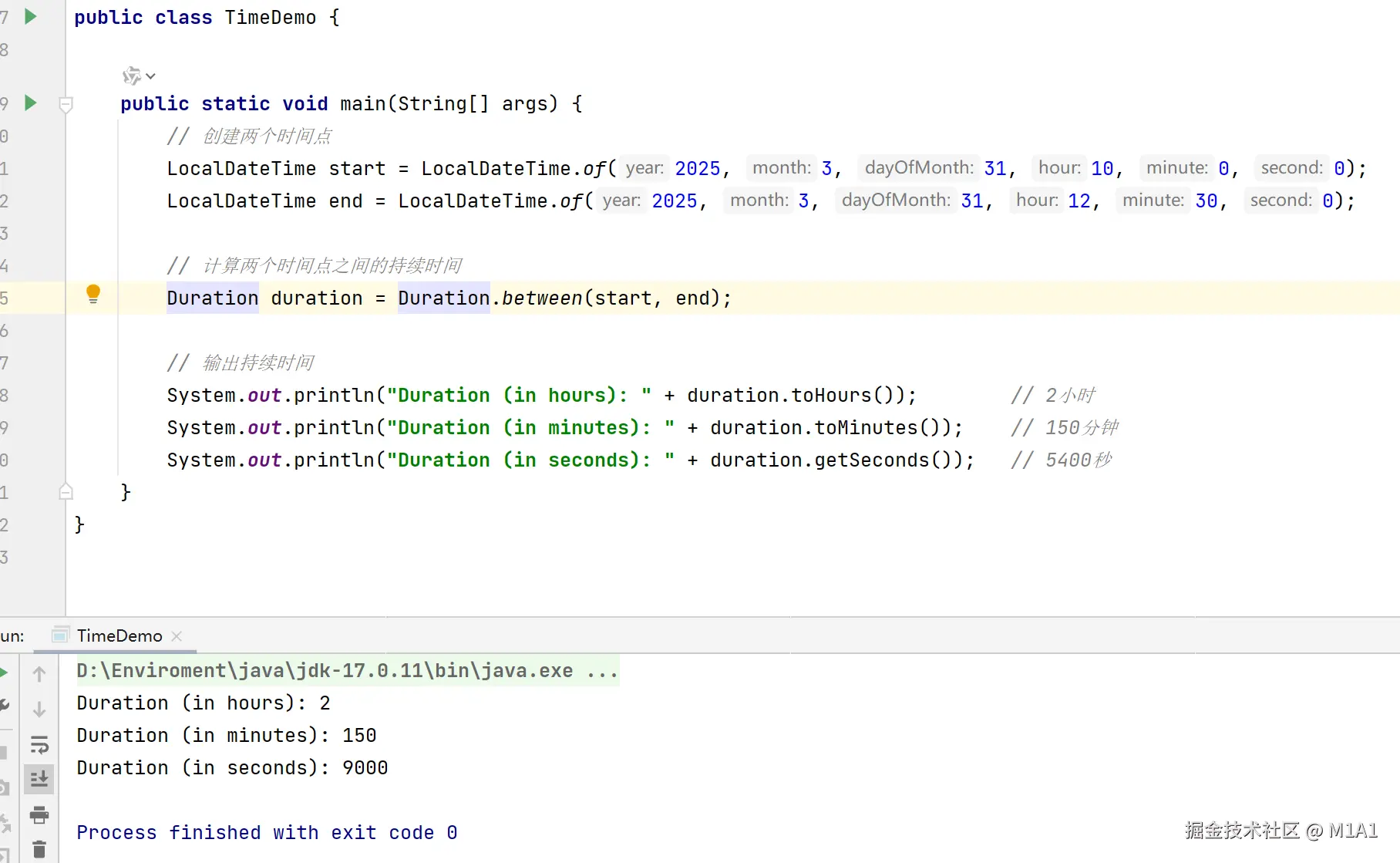The height and width of the screenshot is (863, 1400).
Task: Click the toMinutes() call in the code
Action: pos(877,427)
